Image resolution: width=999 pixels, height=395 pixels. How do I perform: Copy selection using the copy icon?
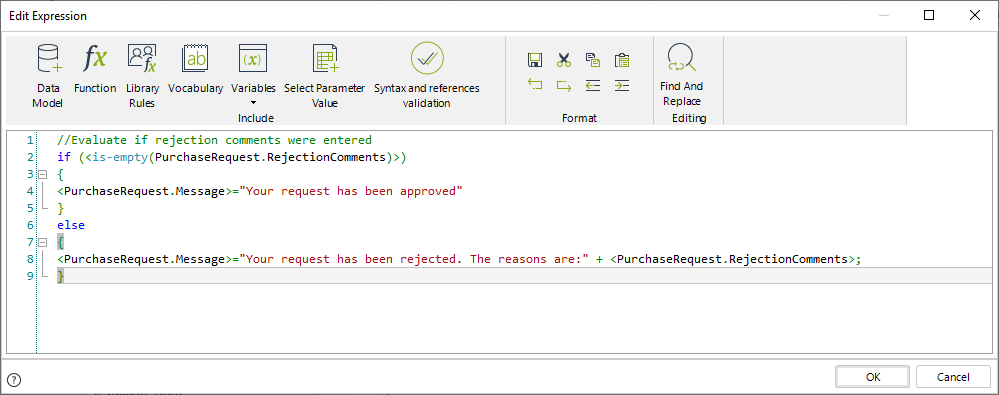coord(593,61)
